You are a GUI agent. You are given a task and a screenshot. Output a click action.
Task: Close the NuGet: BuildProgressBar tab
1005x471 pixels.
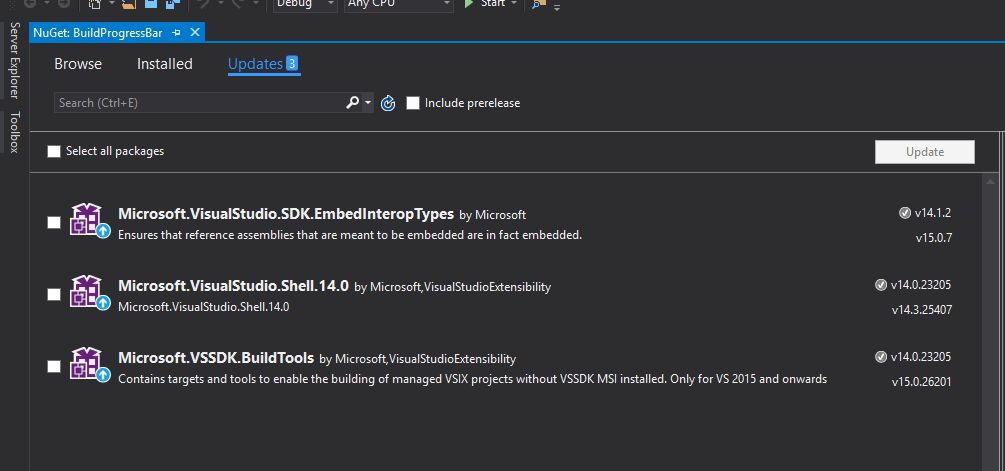pos(195,32)
